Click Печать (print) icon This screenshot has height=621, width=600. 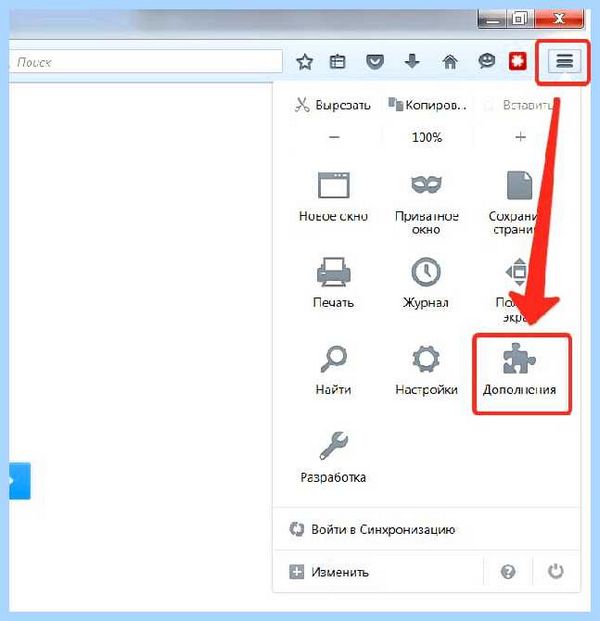pos(333,283)
